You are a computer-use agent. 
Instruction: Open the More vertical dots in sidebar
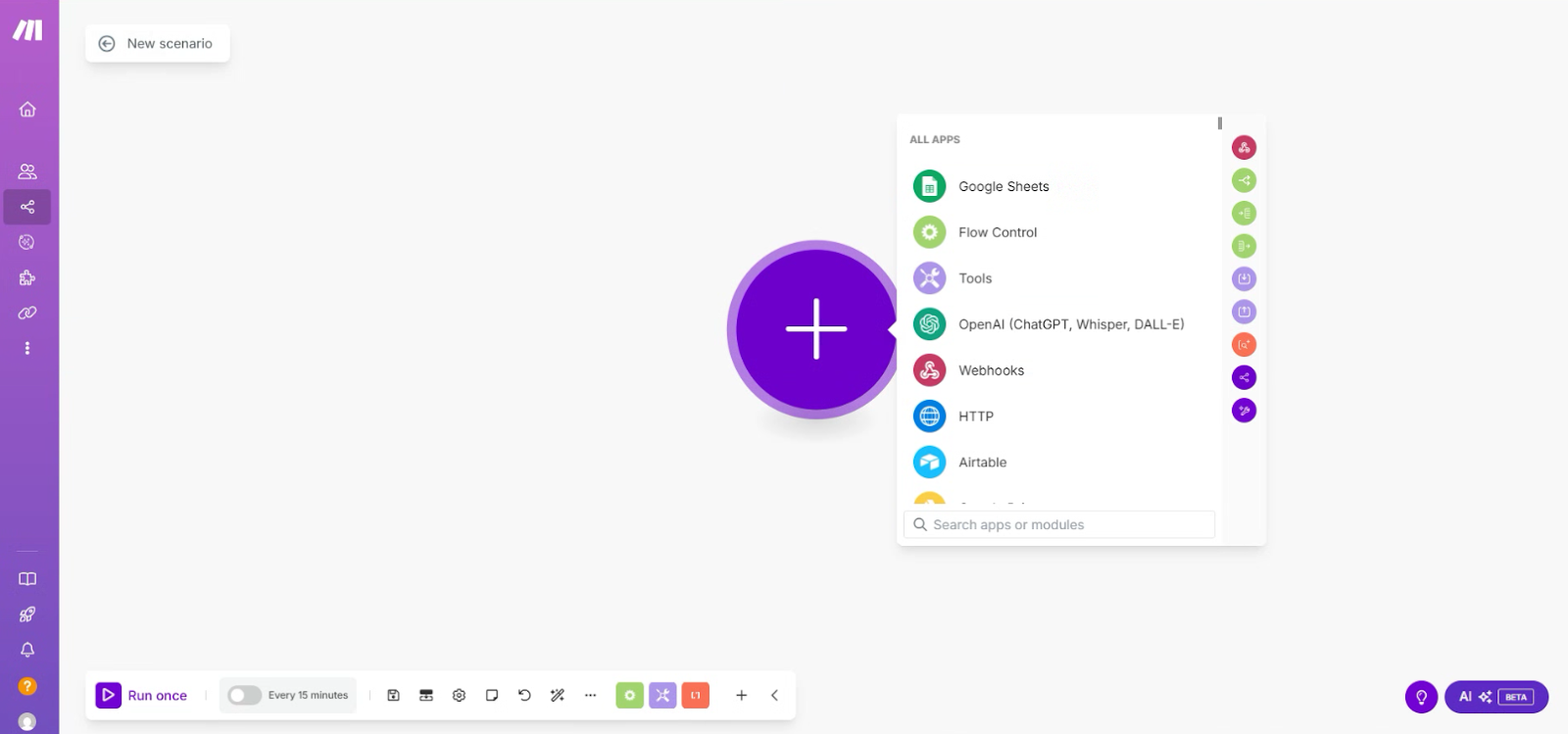click(27, 348)
